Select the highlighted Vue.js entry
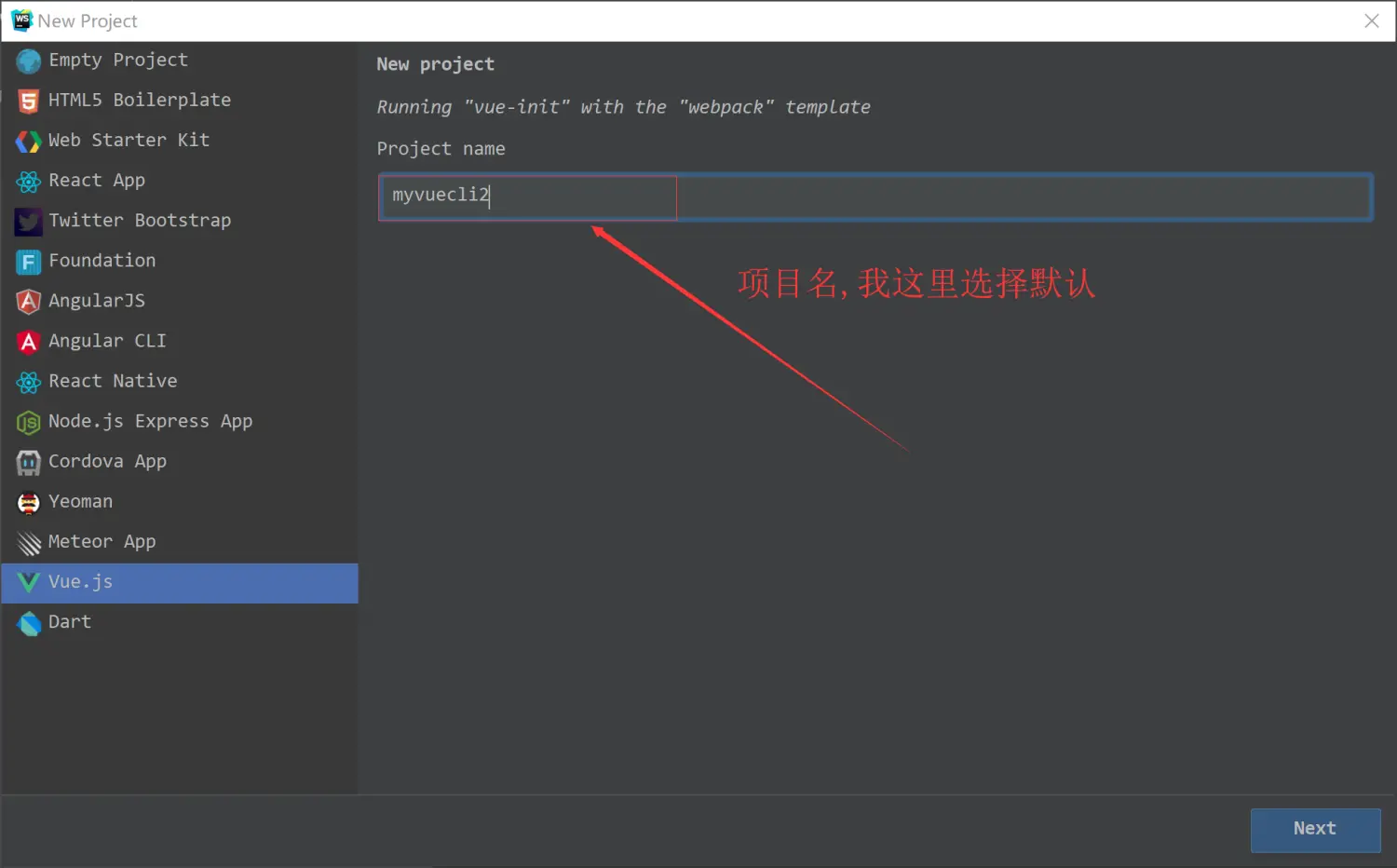Screen dimensions: 1397x868 [x=179, y=583]
